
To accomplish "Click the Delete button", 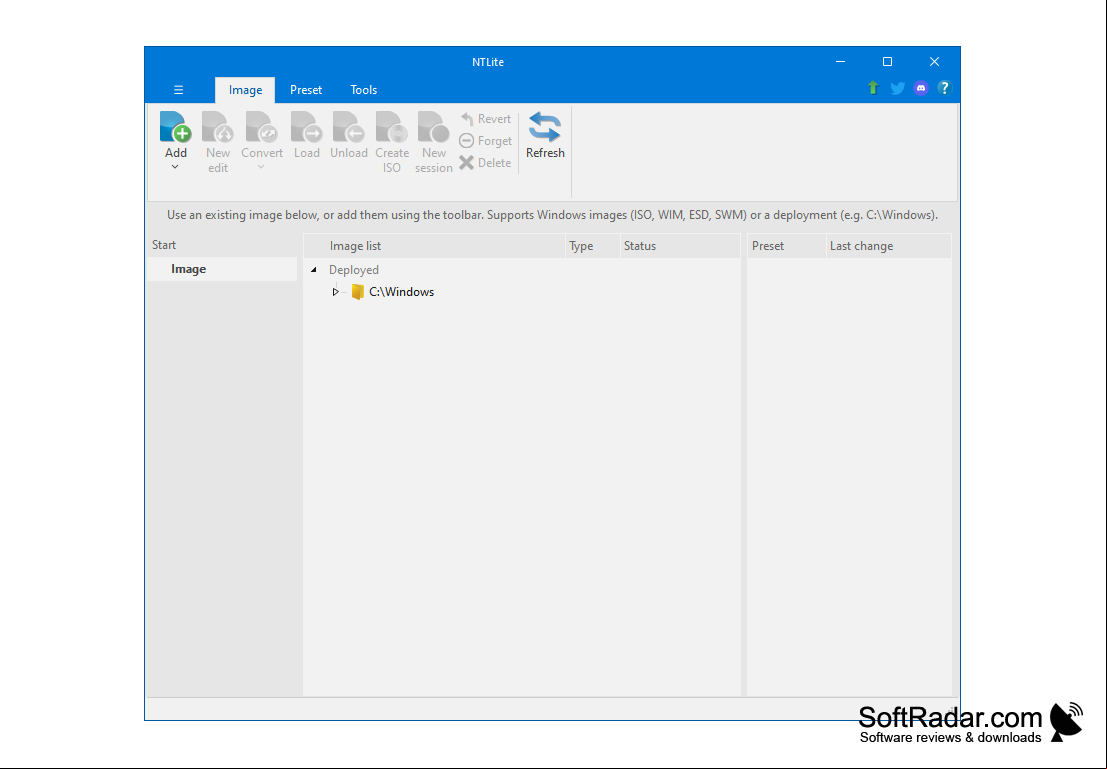I will click(486, 162).
